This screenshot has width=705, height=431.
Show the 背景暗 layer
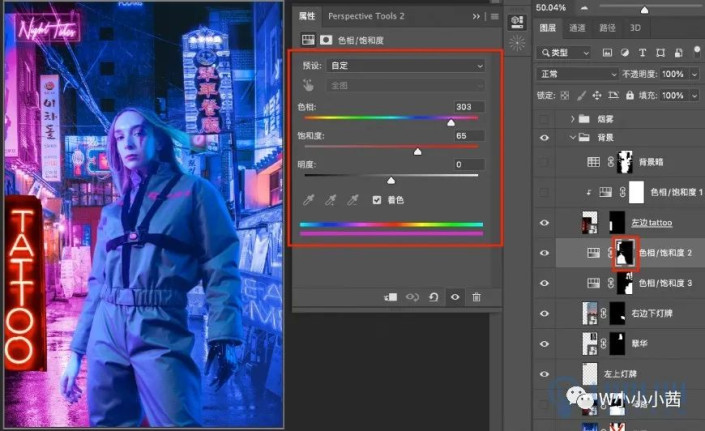(544, 162)
